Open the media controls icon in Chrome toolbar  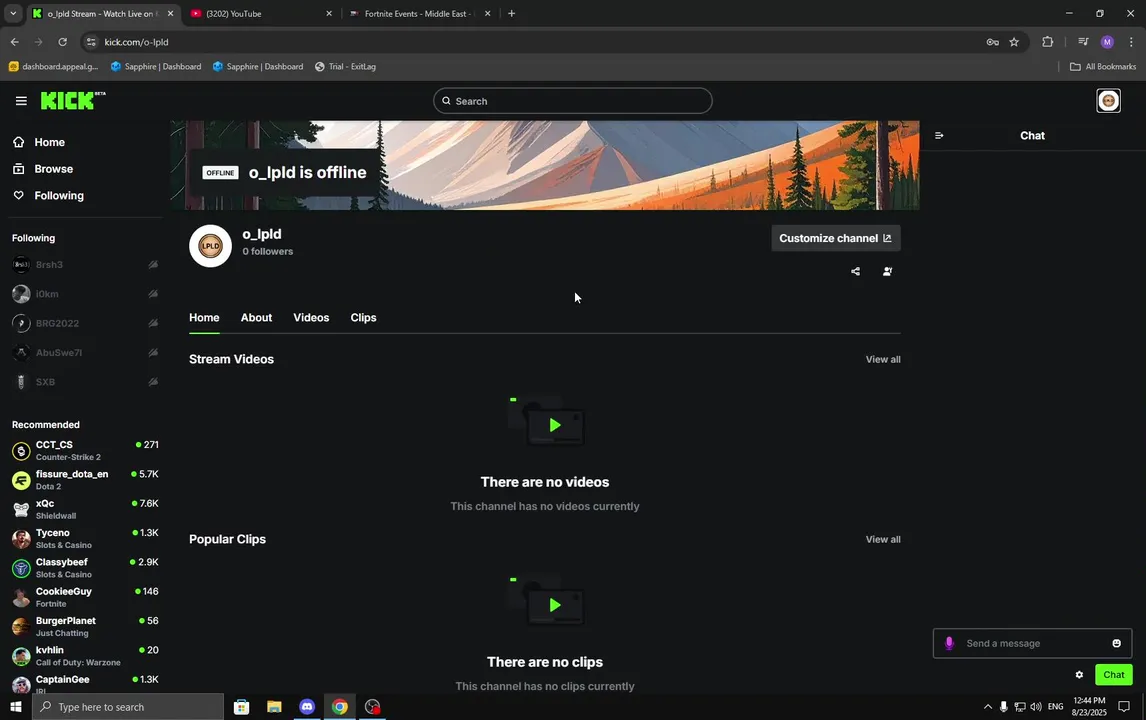click(x=1083, y=42)
